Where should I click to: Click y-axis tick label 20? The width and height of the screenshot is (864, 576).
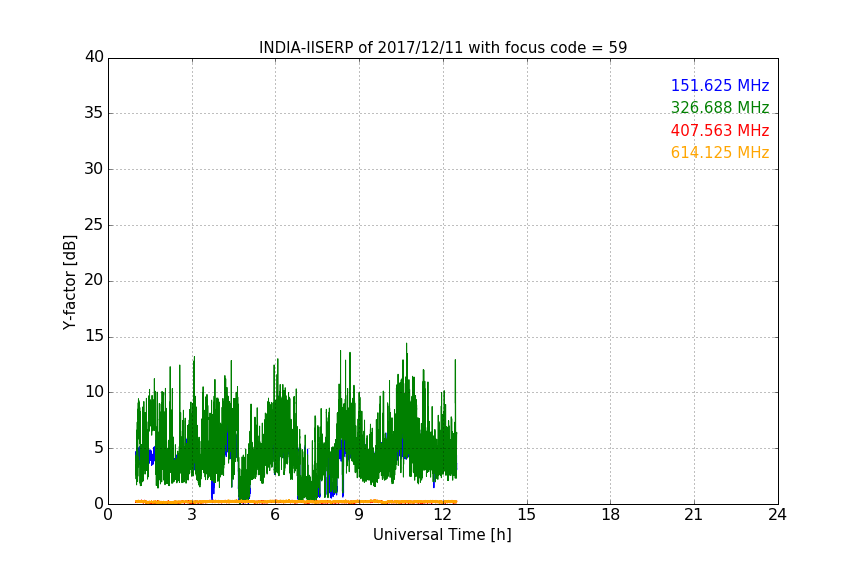pyautogui.click(x=94, y=280)
